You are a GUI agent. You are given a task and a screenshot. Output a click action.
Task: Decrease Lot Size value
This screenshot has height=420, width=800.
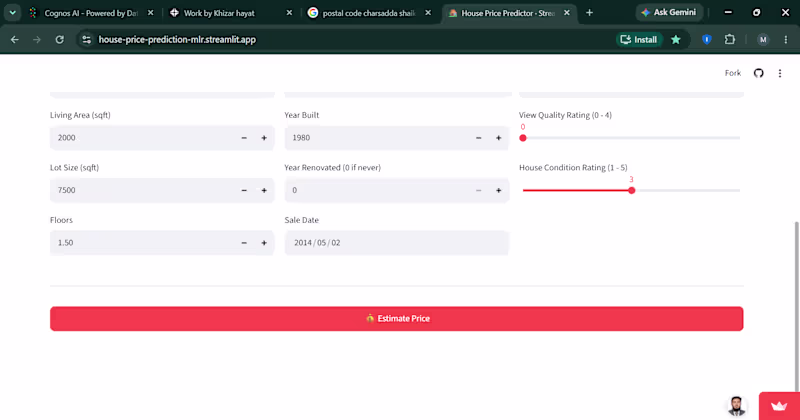pyautogui.click(x=244, y=190)
